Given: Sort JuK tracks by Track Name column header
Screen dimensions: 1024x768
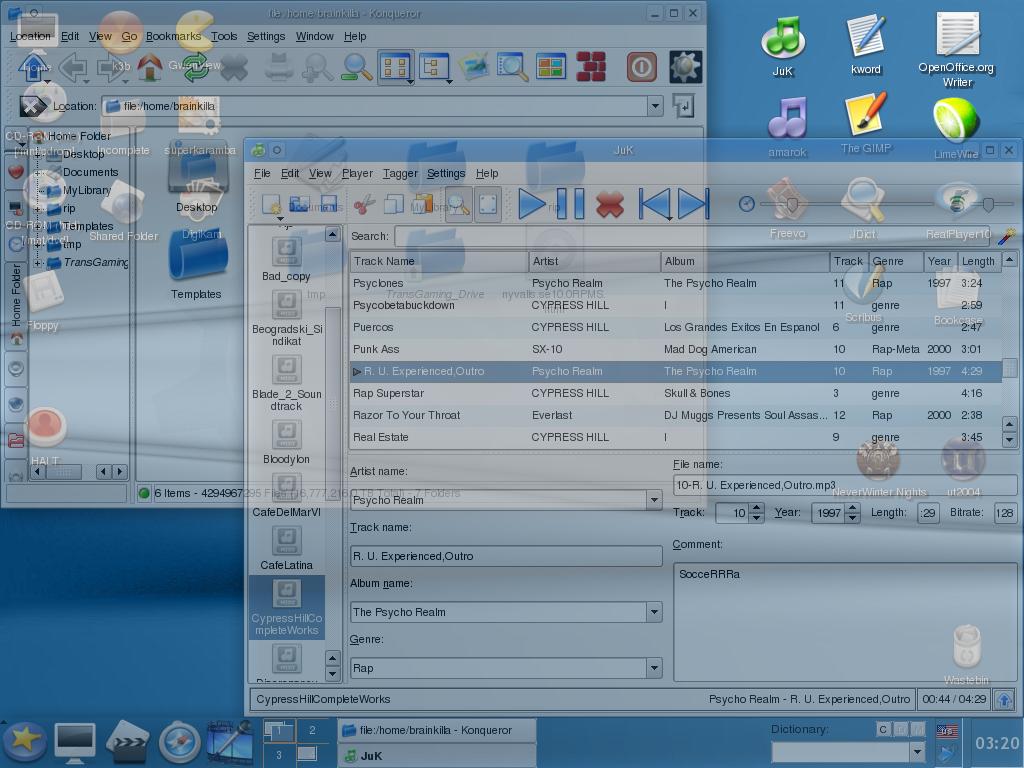Looking at the screenshot, I should pyautogui.click(x=439, y=261).
